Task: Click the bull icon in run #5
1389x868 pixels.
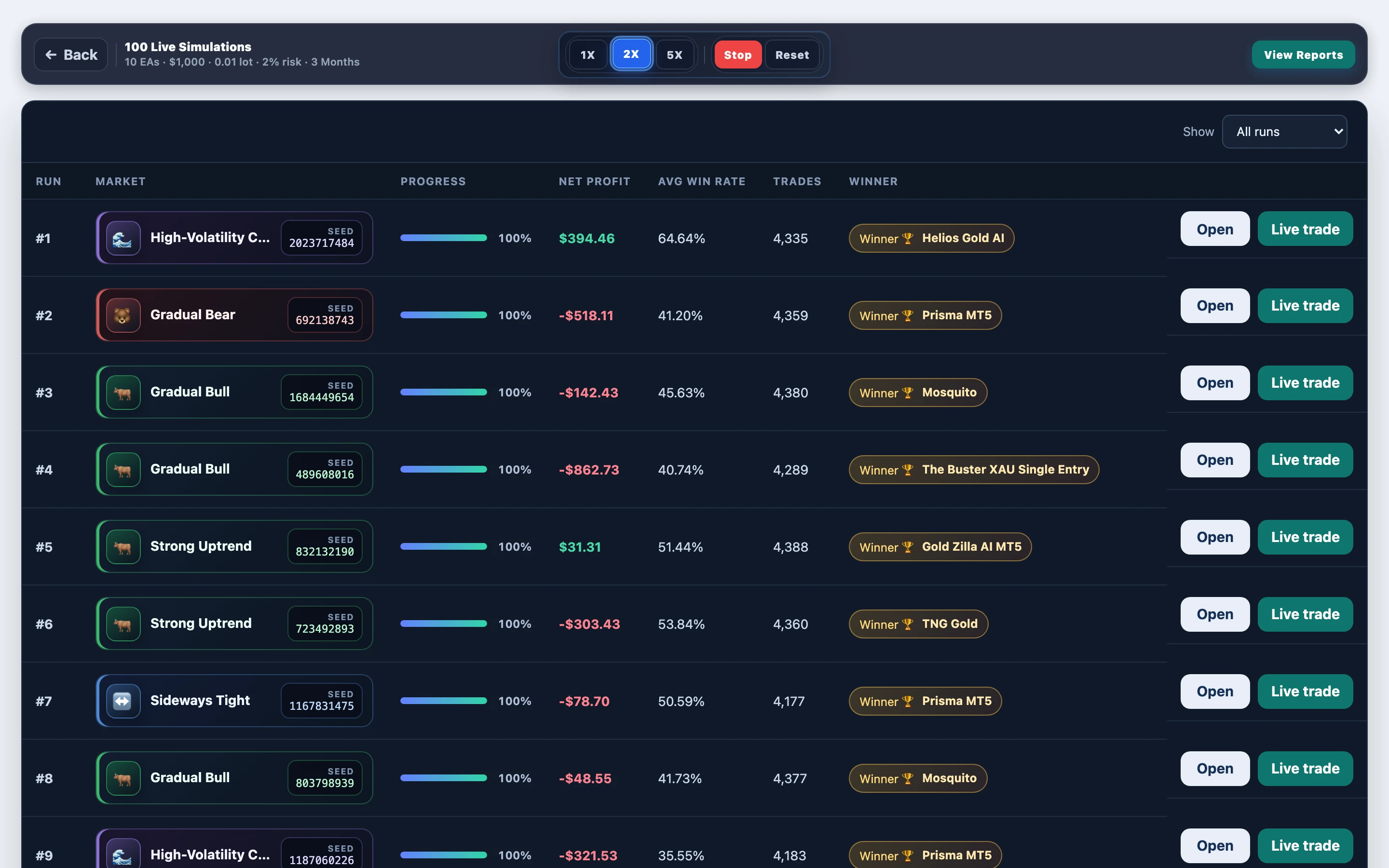Action: tap(123, 546)
